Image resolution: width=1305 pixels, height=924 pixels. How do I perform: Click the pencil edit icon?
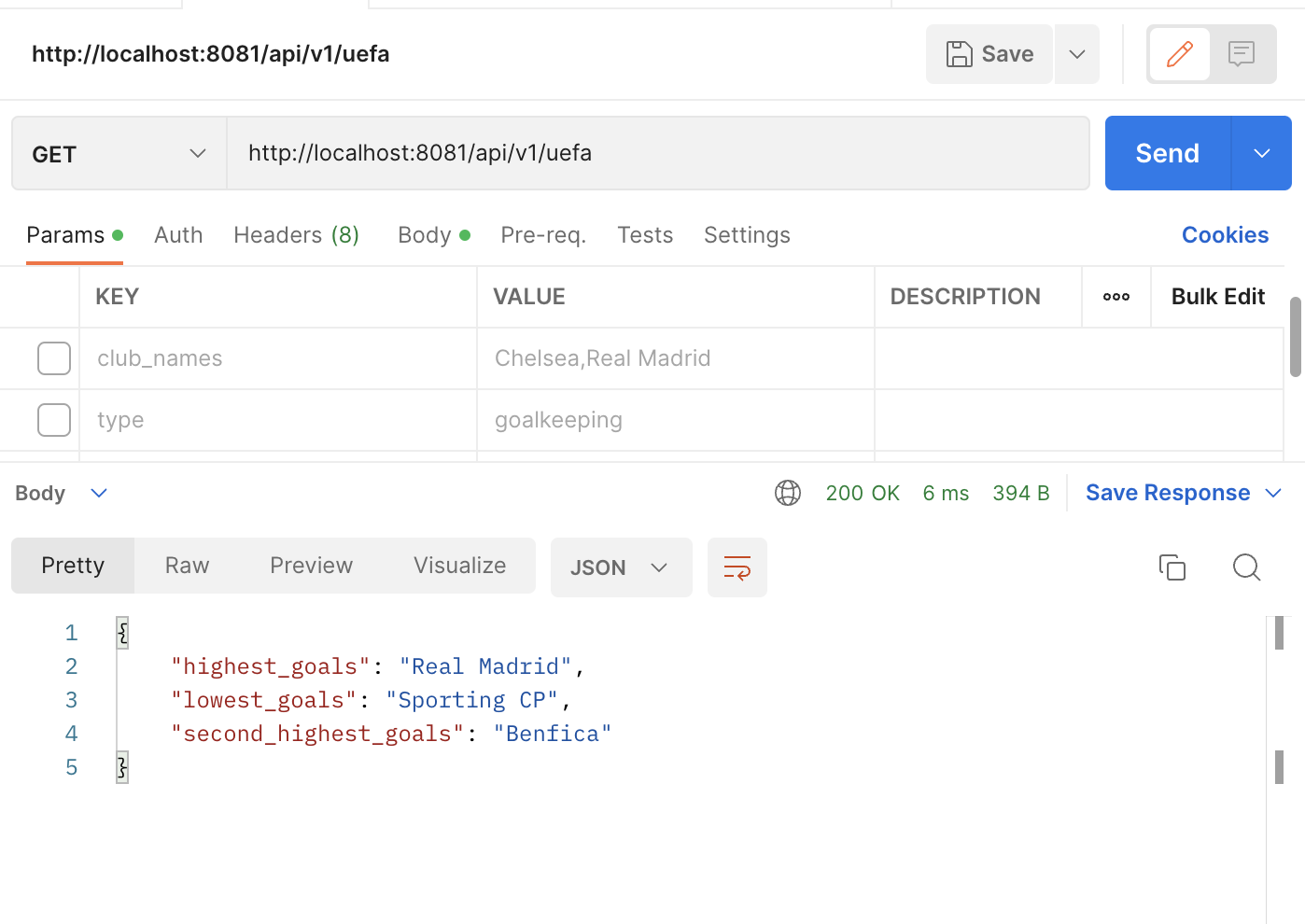(1179, 54)
